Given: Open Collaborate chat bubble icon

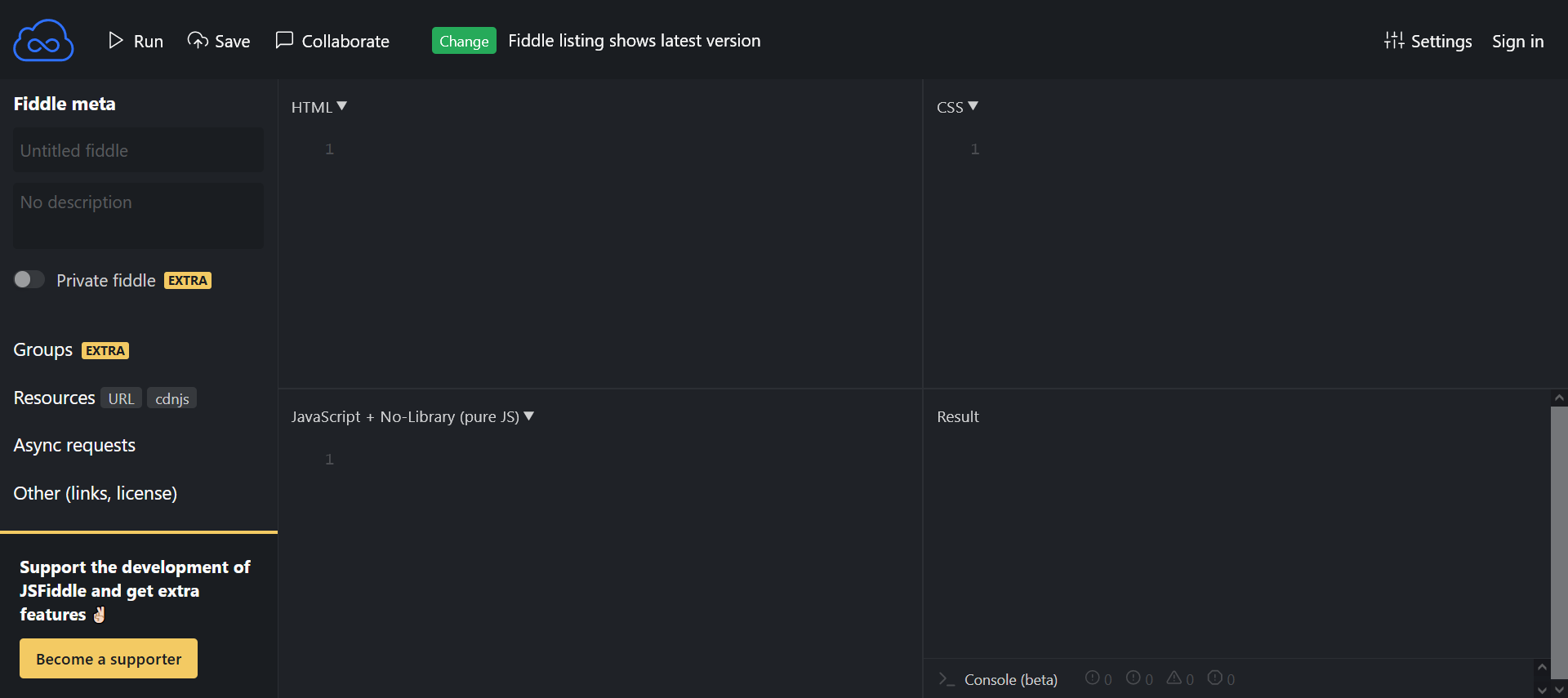Looking at the screenshot, I should [284, 40].
